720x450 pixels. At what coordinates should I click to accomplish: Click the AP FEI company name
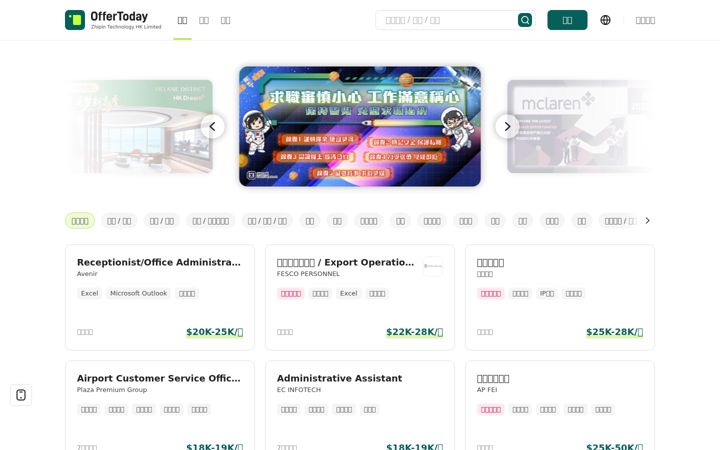coord(487,389)
